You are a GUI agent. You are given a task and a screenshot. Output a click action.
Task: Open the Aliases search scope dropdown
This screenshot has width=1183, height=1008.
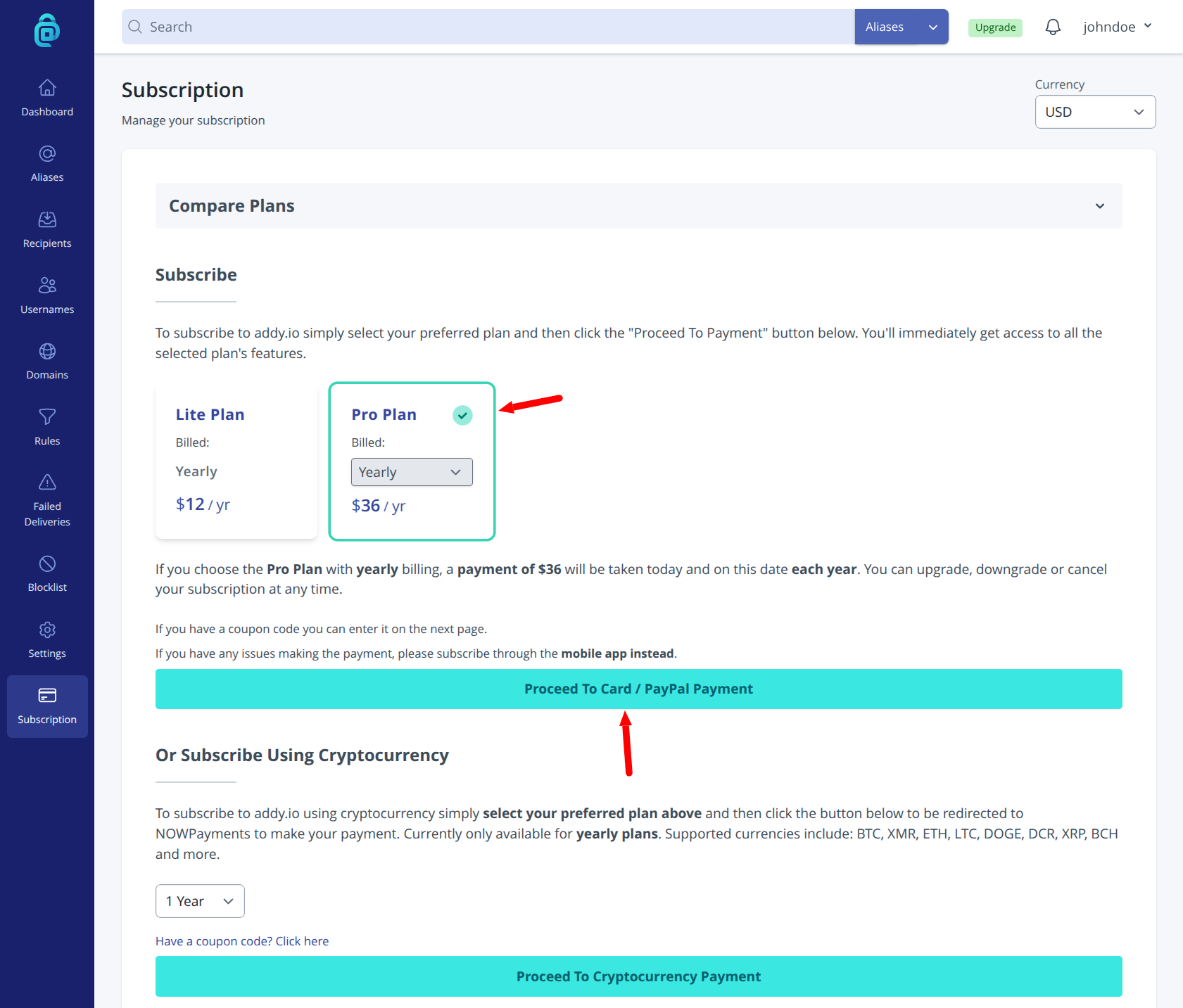[x=902, y=27]
